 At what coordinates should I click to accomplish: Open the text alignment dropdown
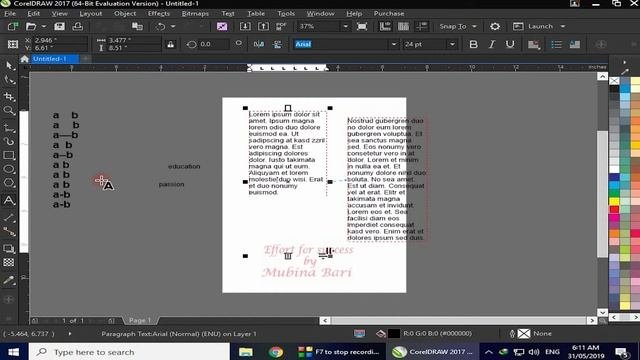pyautogui.click(x=534, y=44)
